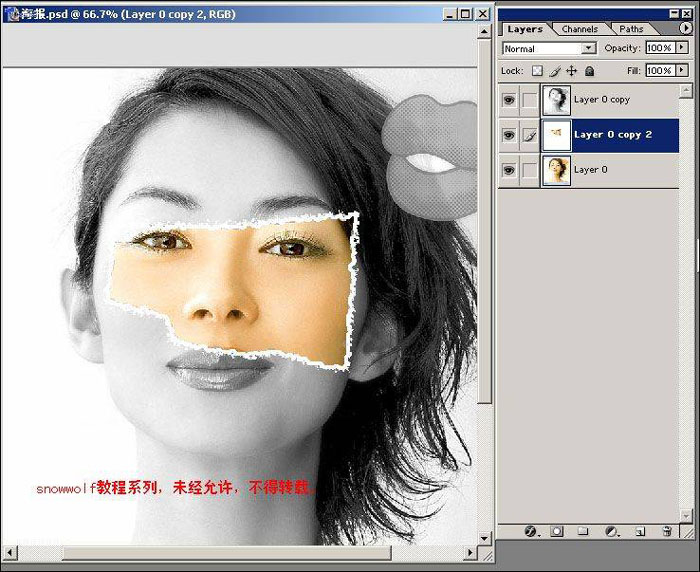Toggle visibility of Layer 0 copy 2

[x=509, y=135]
